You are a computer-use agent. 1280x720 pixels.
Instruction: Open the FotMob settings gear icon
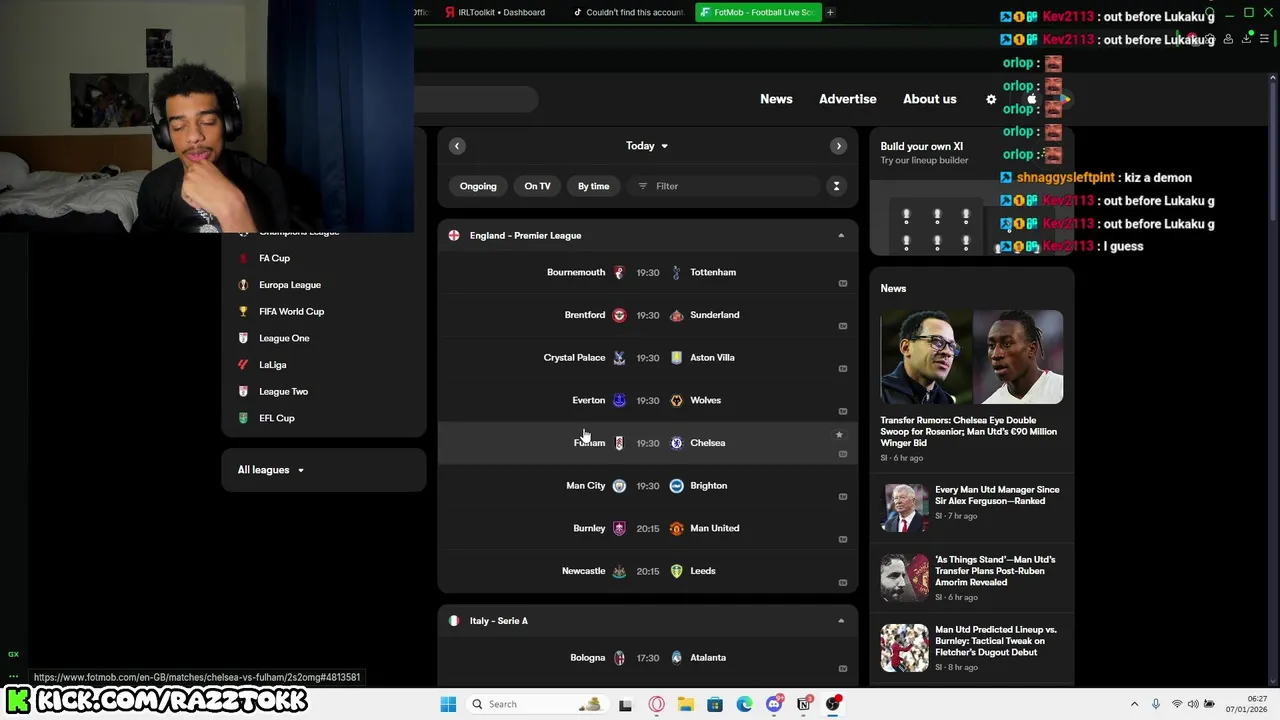point(991,99)
